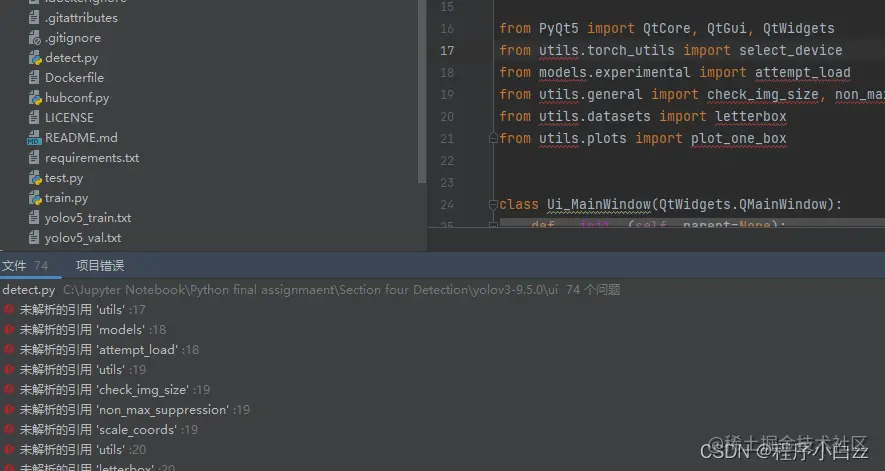Select Dockerfile in the project tree
This screenshot has height=471, width=885.
[75, 77]
